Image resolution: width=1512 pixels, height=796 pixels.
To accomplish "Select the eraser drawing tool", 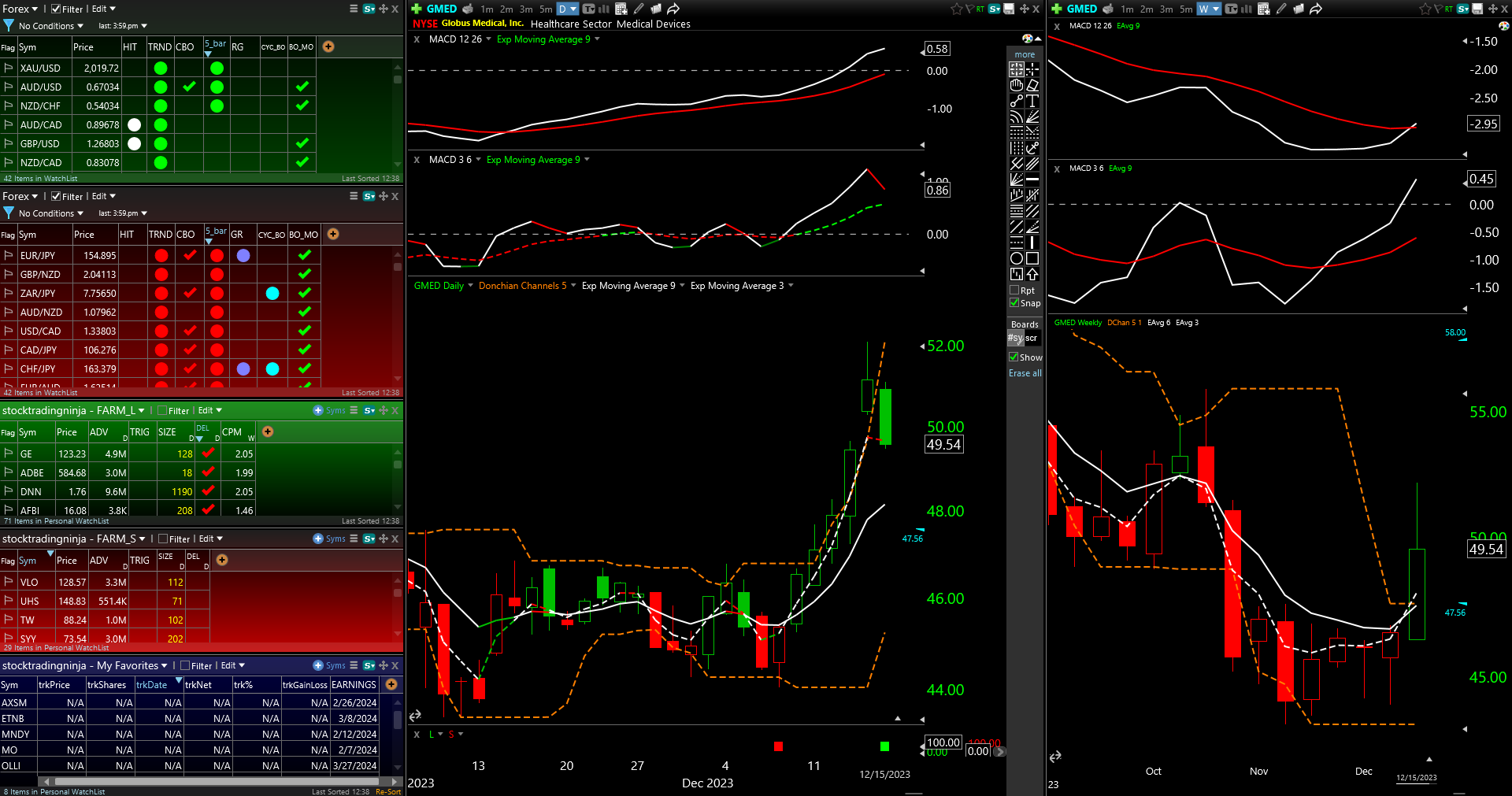I will [x=1032, y=85].
